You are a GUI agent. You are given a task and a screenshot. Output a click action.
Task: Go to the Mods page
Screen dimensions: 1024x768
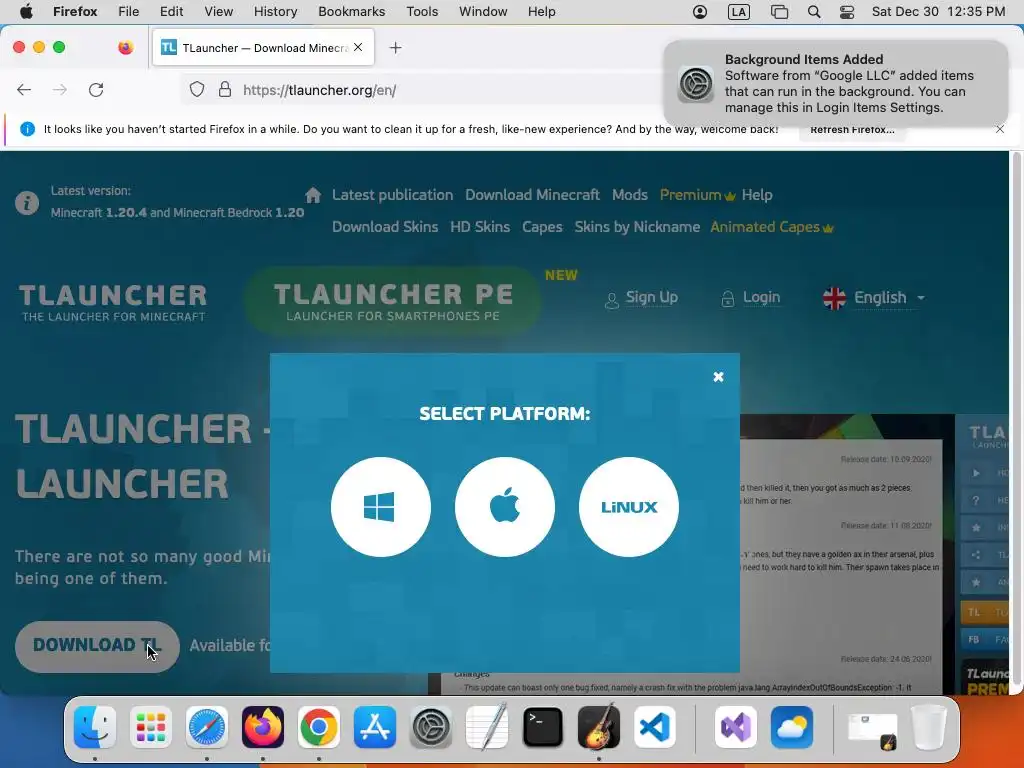pos(630,195)
